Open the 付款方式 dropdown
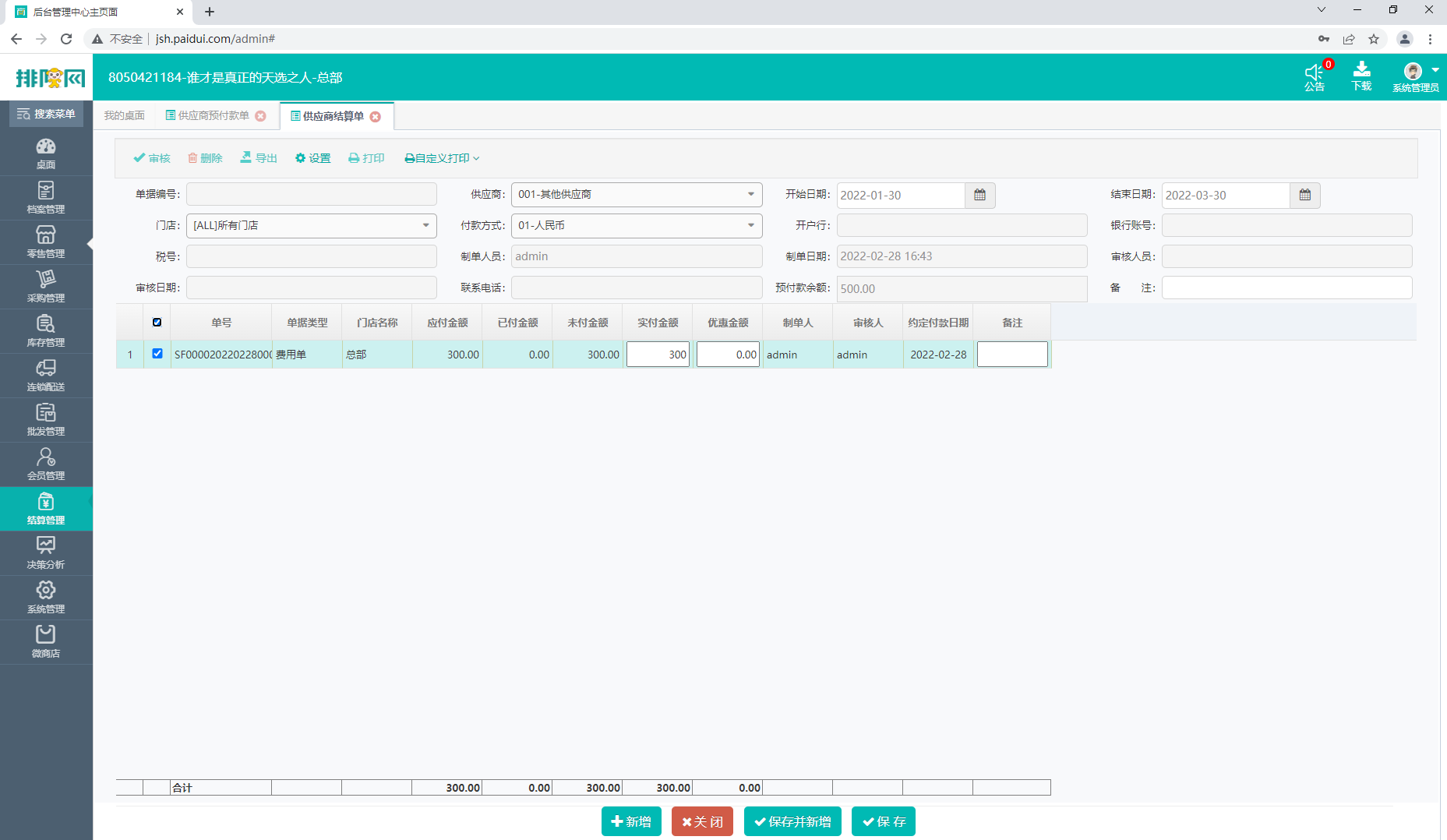Screen dimensions: 1447x840 637,226
